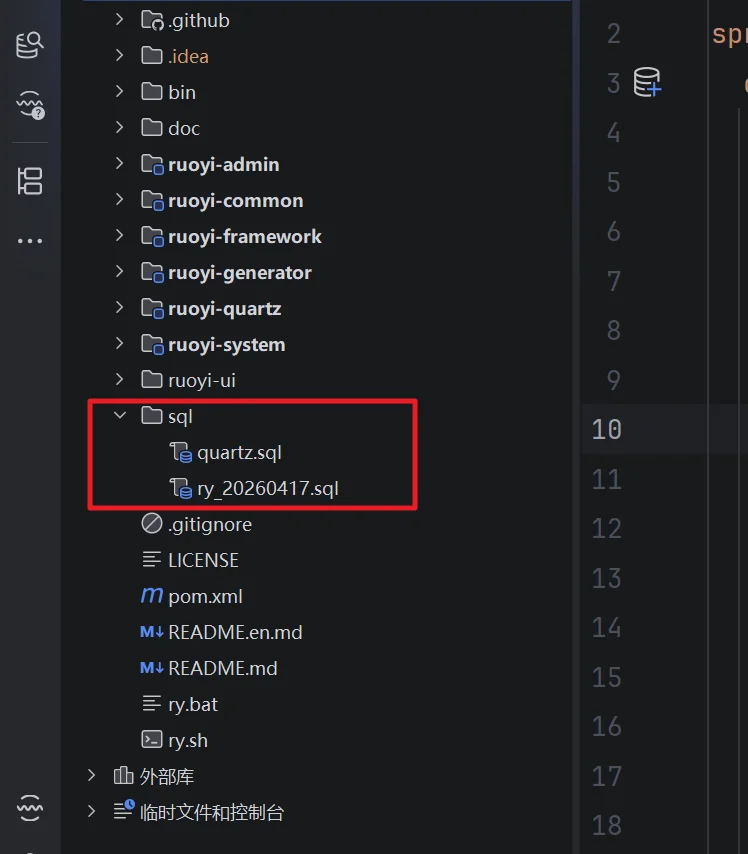Screen dimensions: 748x854
Task: Open the bottom-left AI squiggle face icon
Action: (x=30, y=808)
